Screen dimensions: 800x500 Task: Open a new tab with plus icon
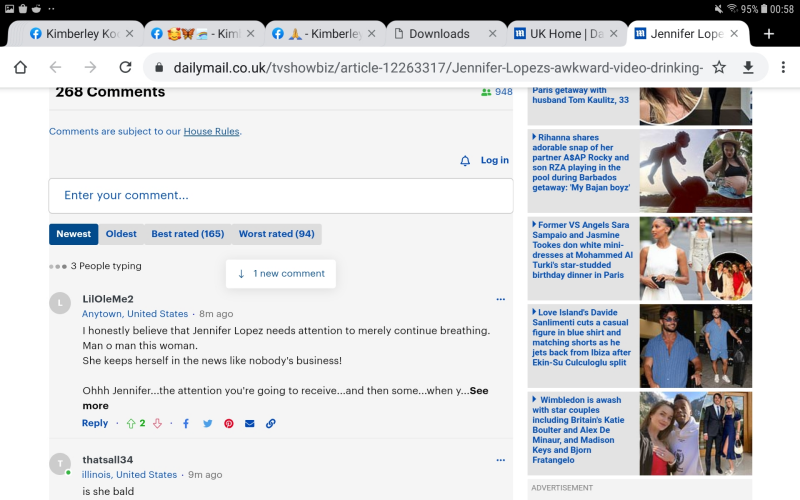[769, 34]
